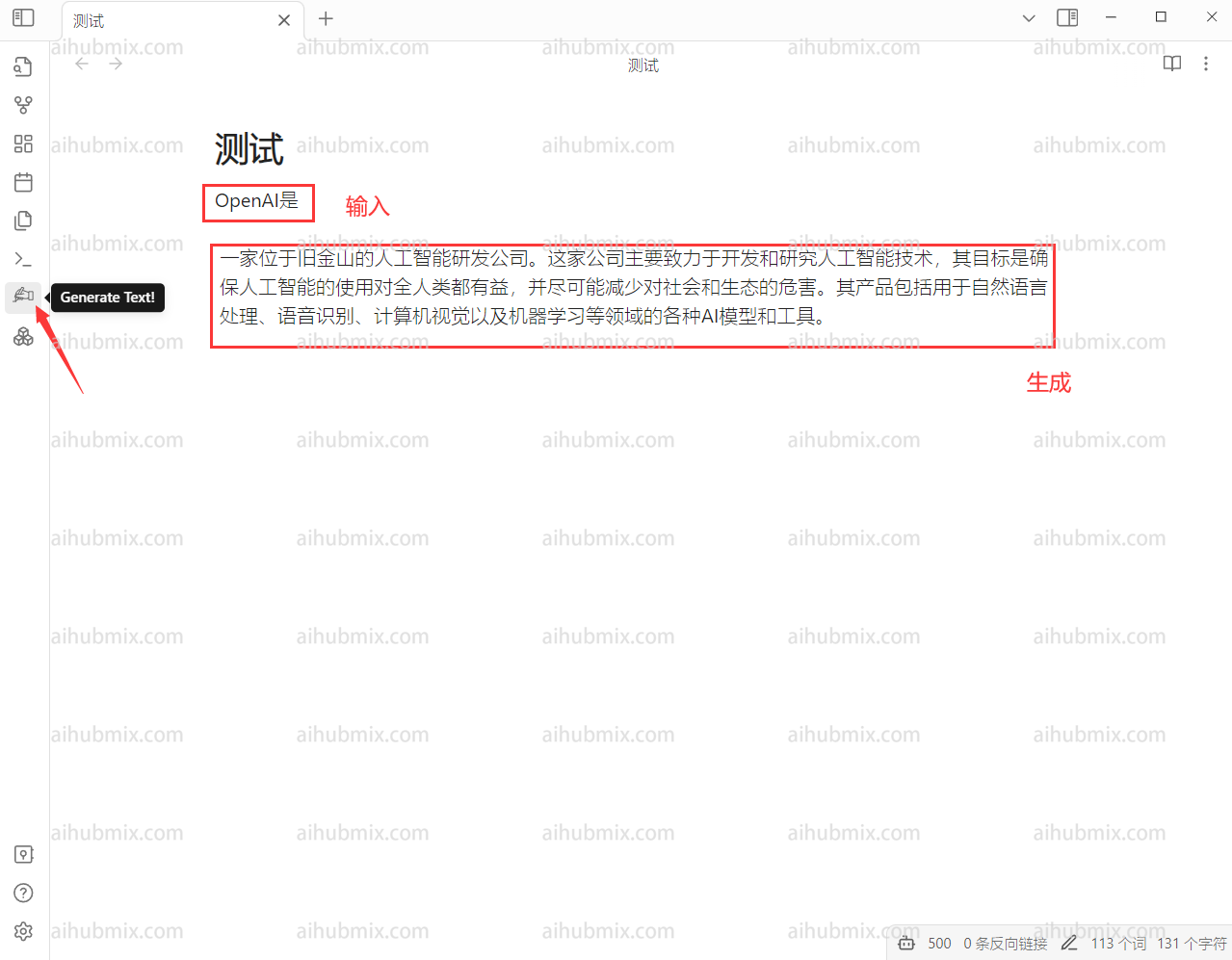
Task: Add a new tab with plus button
Action: tap(326, 18)
